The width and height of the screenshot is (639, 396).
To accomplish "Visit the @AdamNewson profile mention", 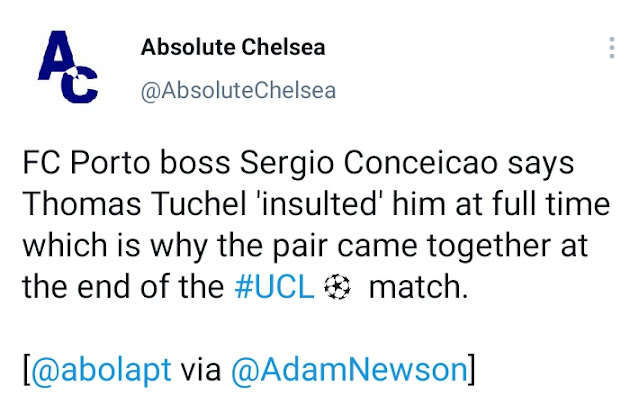I will click(x=349, y=370).
